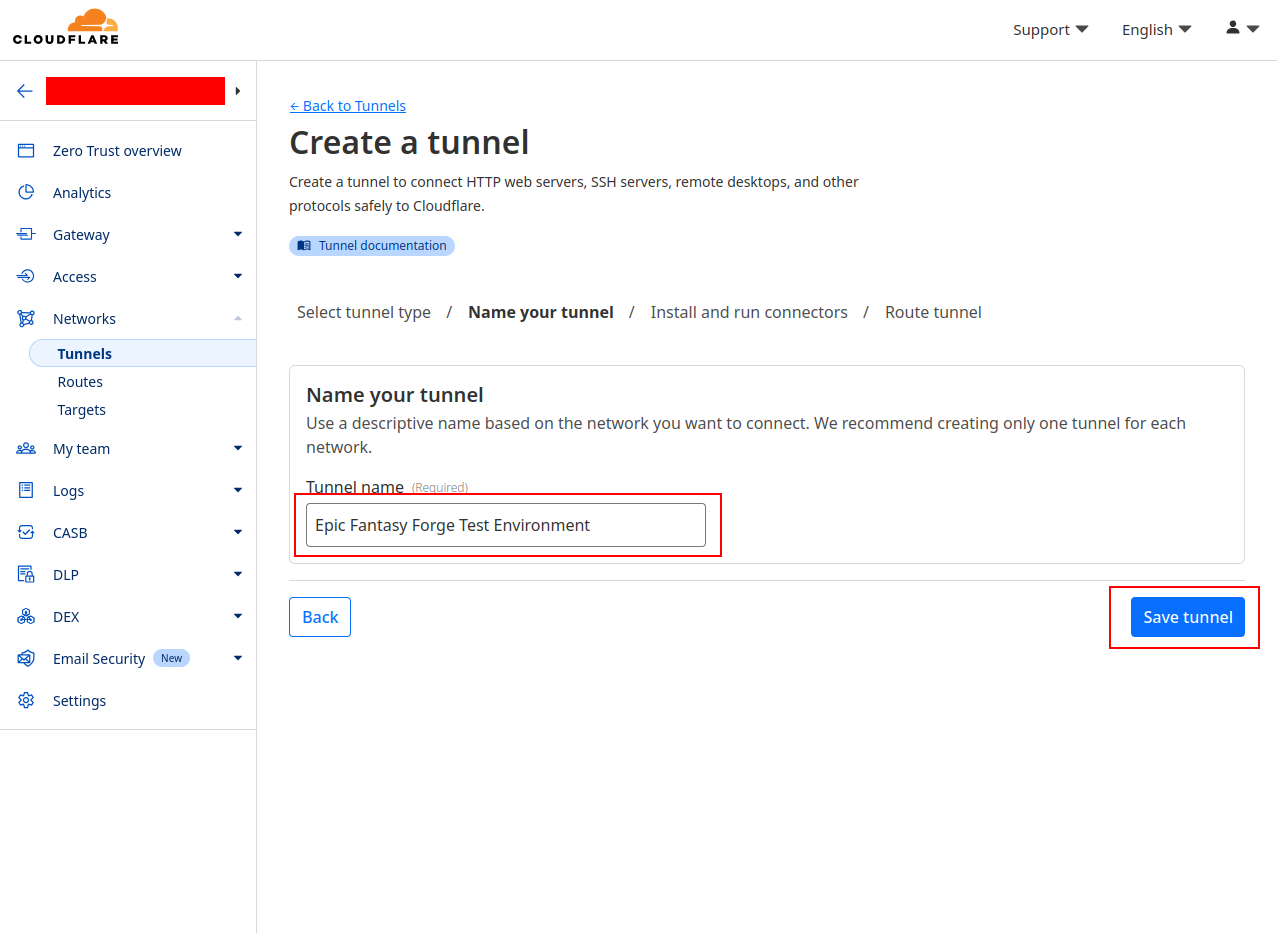
Task: Expand the Logs menu arrow
Action: [238, 490]
